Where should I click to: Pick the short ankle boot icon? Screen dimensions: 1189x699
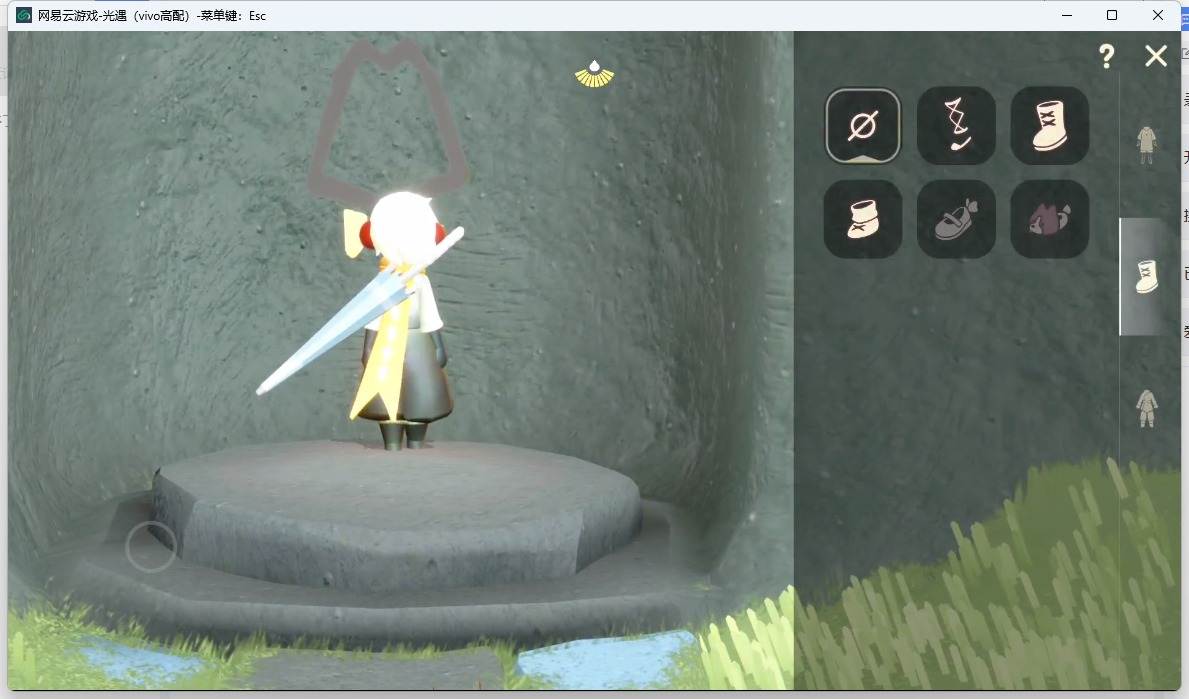pyautogui.click(x=862, y=219)
